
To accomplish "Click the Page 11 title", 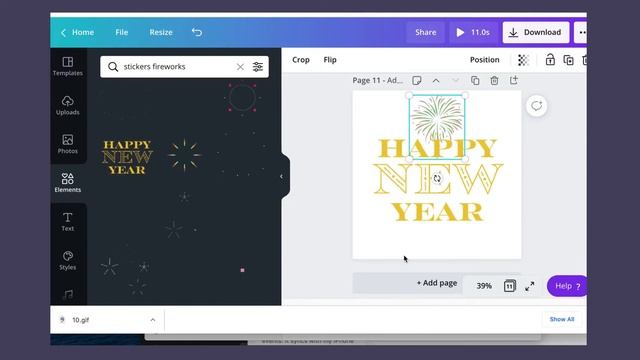I will pos(378,80).
